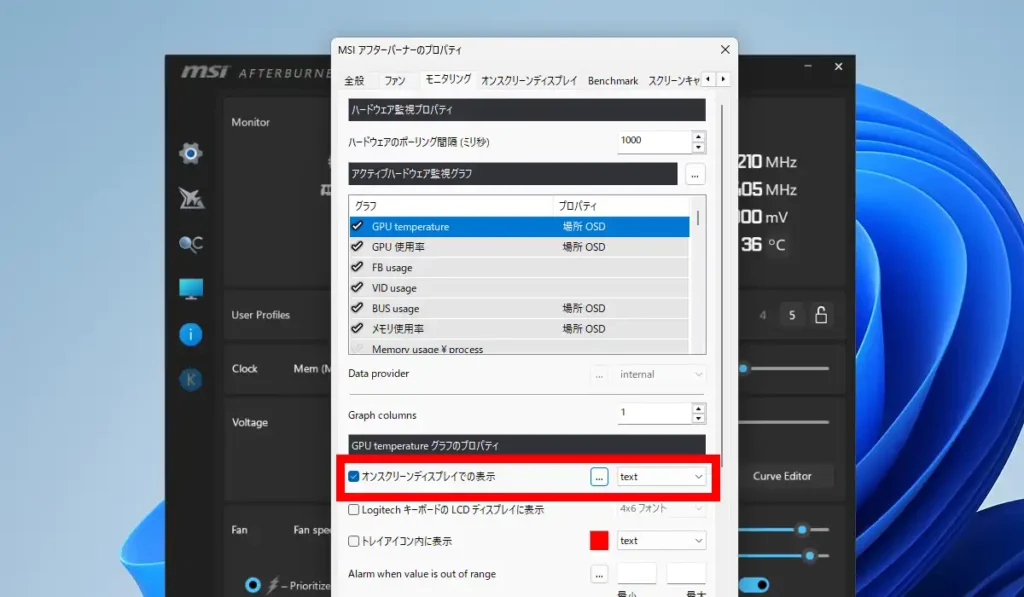
Task: Check the トレイアイコン内に表示 checkbox
Action: click(354, 541)
